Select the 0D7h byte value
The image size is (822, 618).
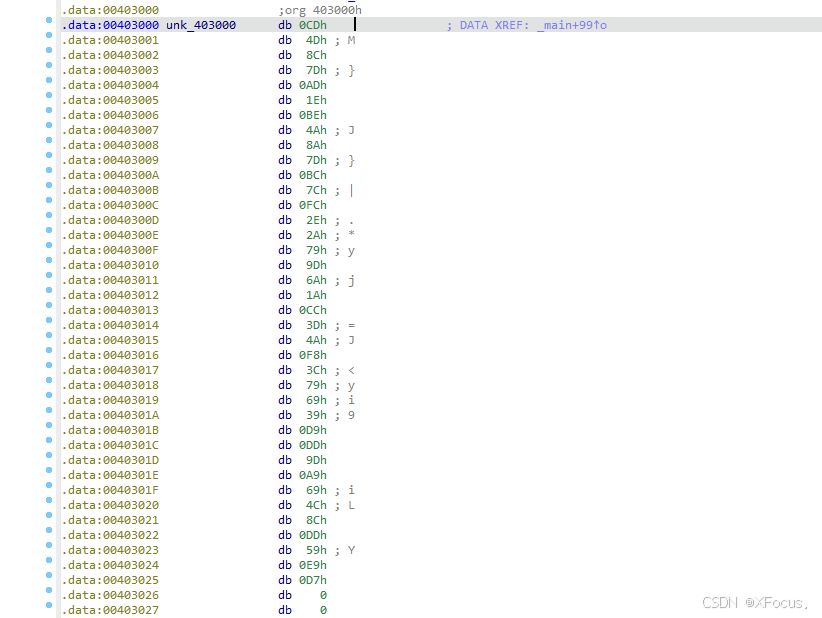coord(313,580)
